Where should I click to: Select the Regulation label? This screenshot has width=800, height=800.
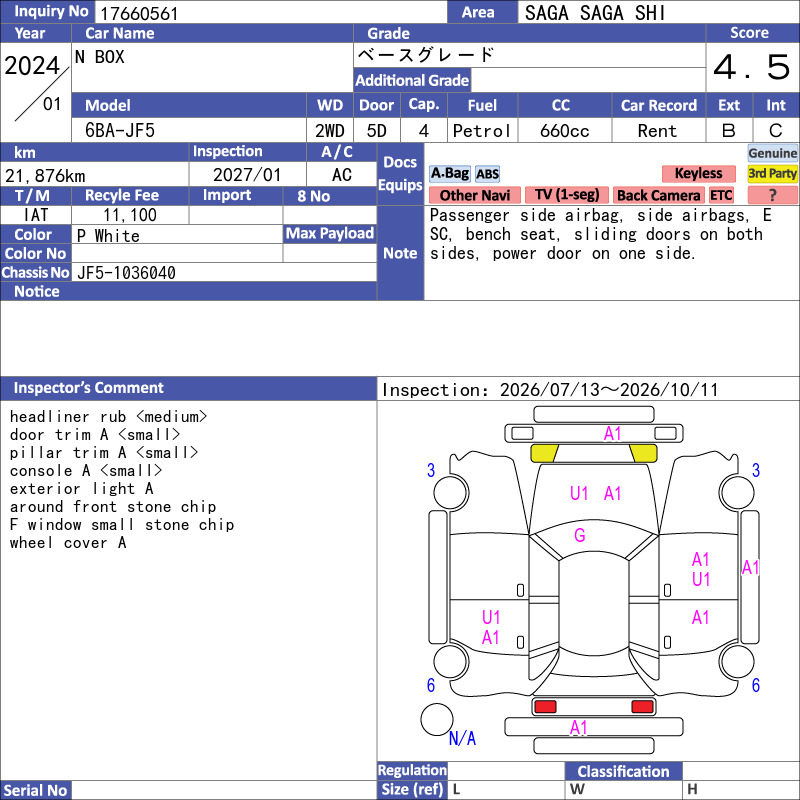[x=412, y=770]
